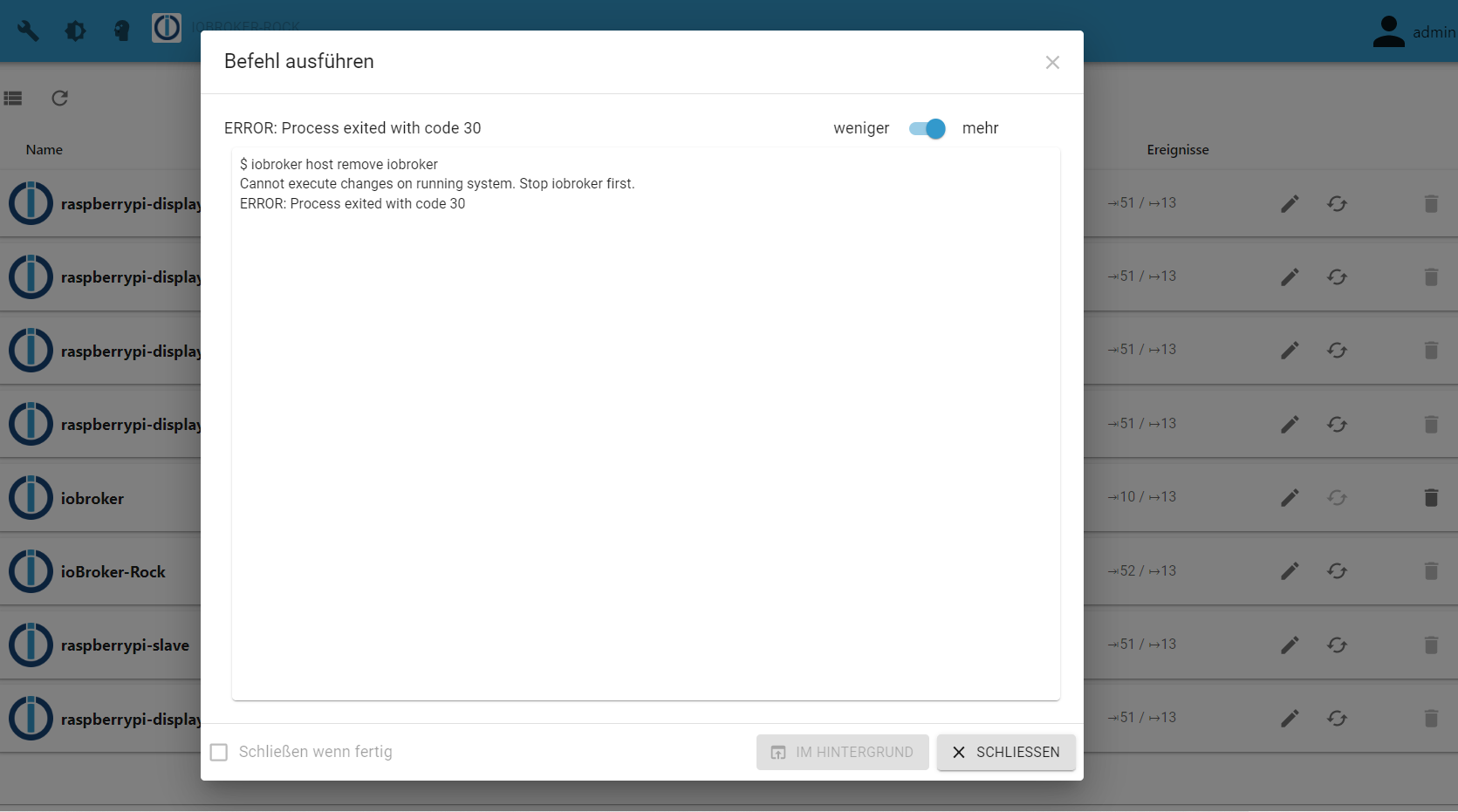Click the "Name" column header

pos(44,150)
